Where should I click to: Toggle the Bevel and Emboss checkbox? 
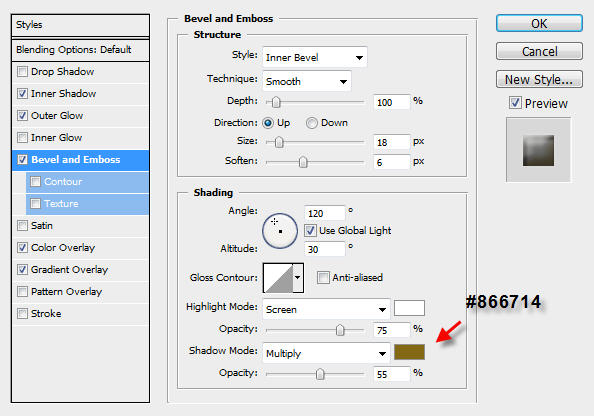[22, 159]
